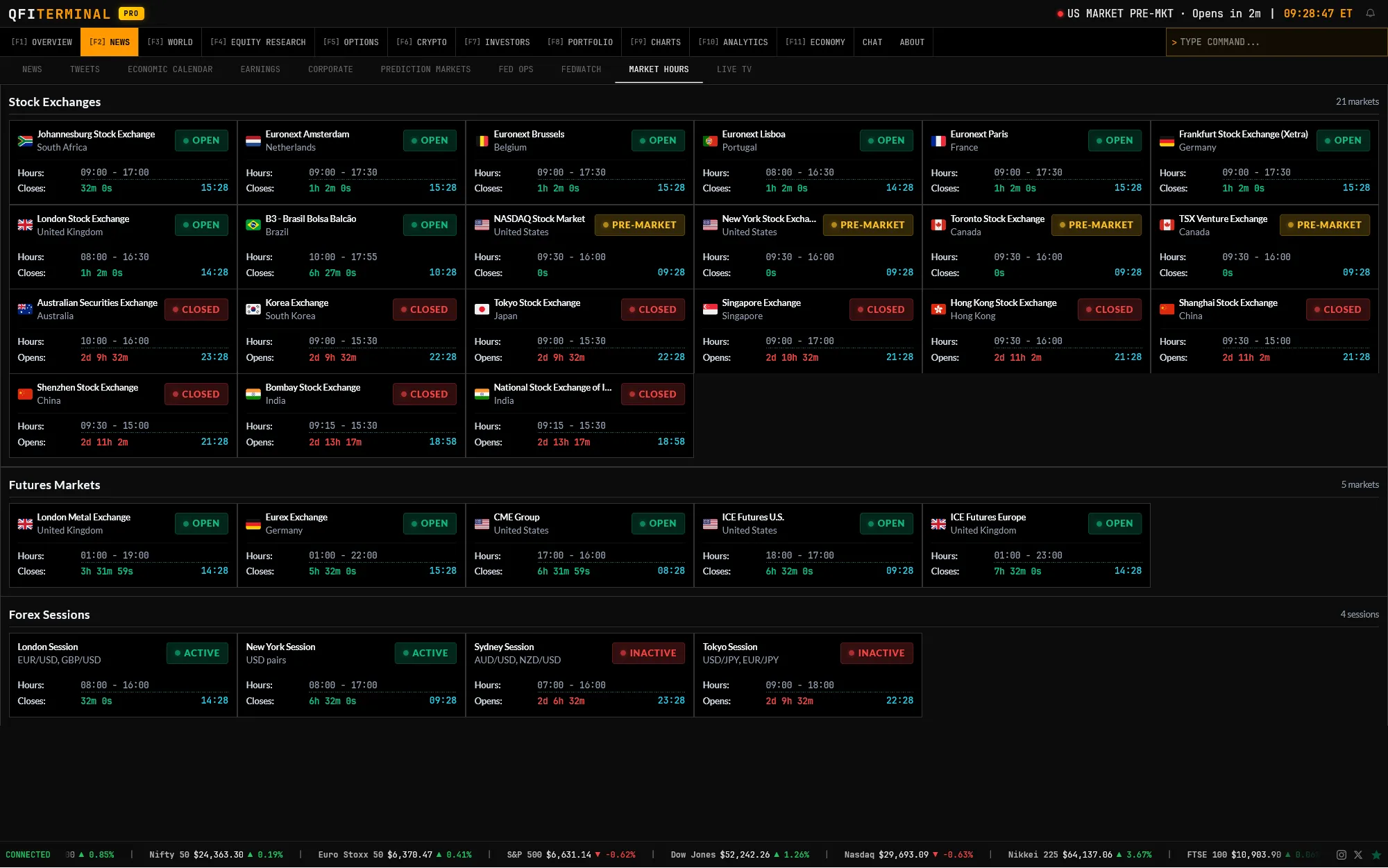The height and width of the screenshot is (868, 1388).
Task: Click the S&P 500 ticker entry
Action: (571, 855)
